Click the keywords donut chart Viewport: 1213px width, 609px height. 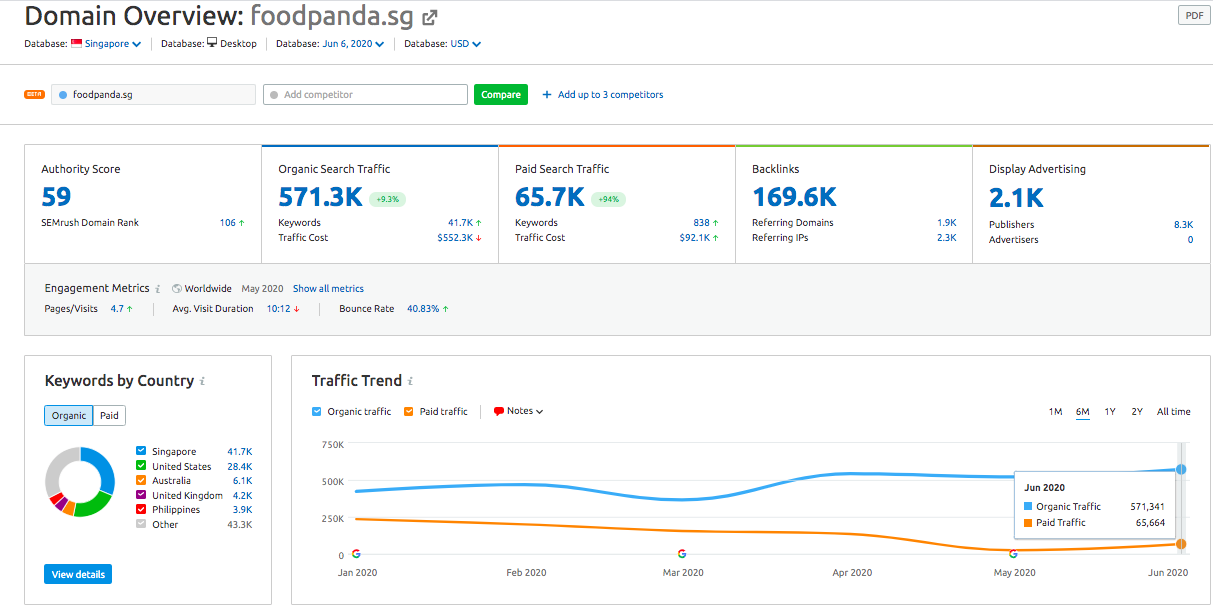tap(81, 482)
